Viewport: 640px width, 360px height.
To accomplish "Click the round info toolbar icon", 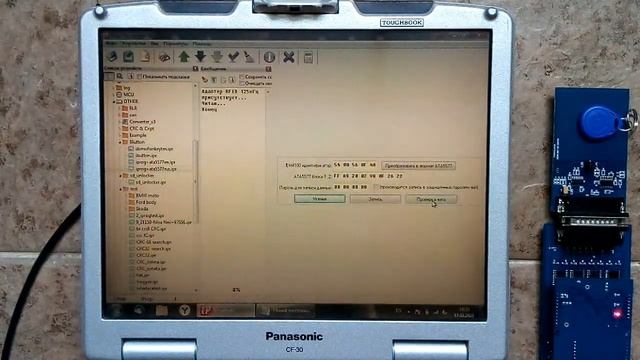I will point(269,57).
